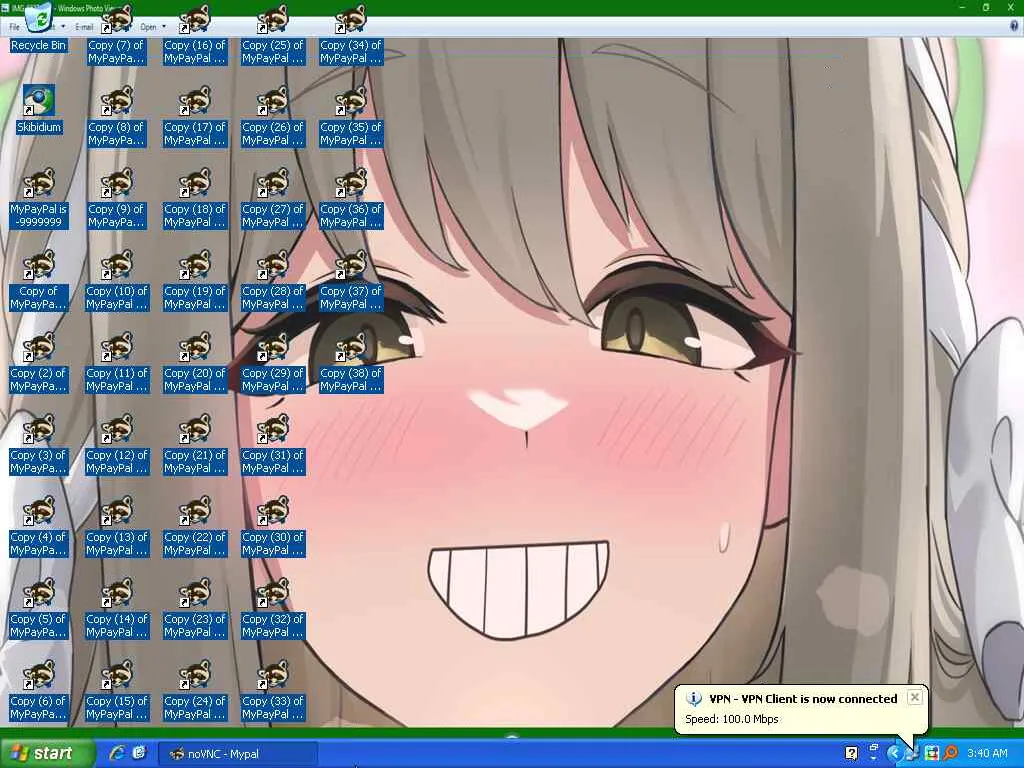Click the colorful tray icon beside the magnifier
1024x768 pixels.
(932, 754)
